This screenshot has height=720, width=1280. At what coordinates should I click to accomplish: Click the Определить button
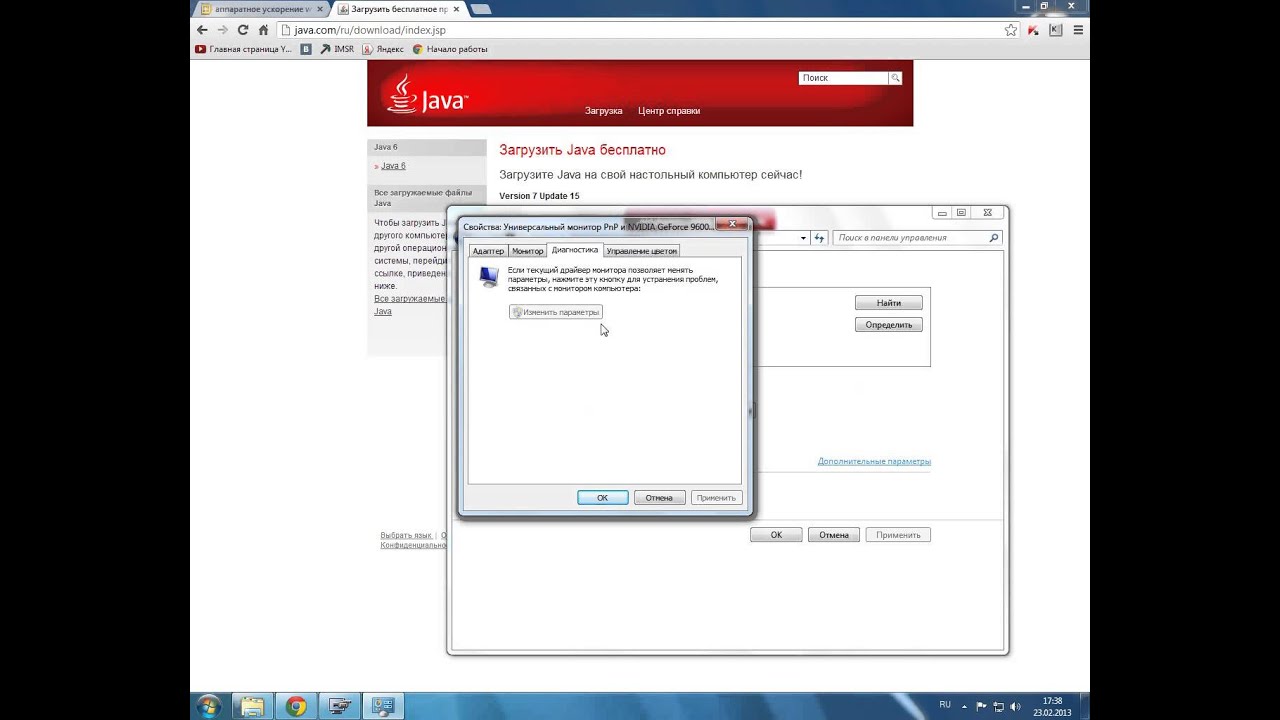coord(889,325)
